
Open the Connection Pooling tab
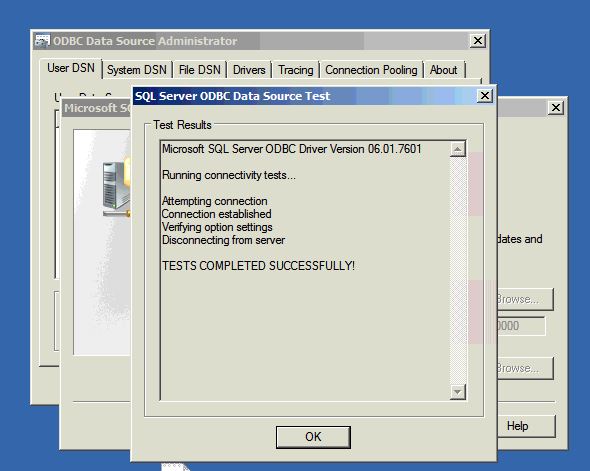click(371, 70)
